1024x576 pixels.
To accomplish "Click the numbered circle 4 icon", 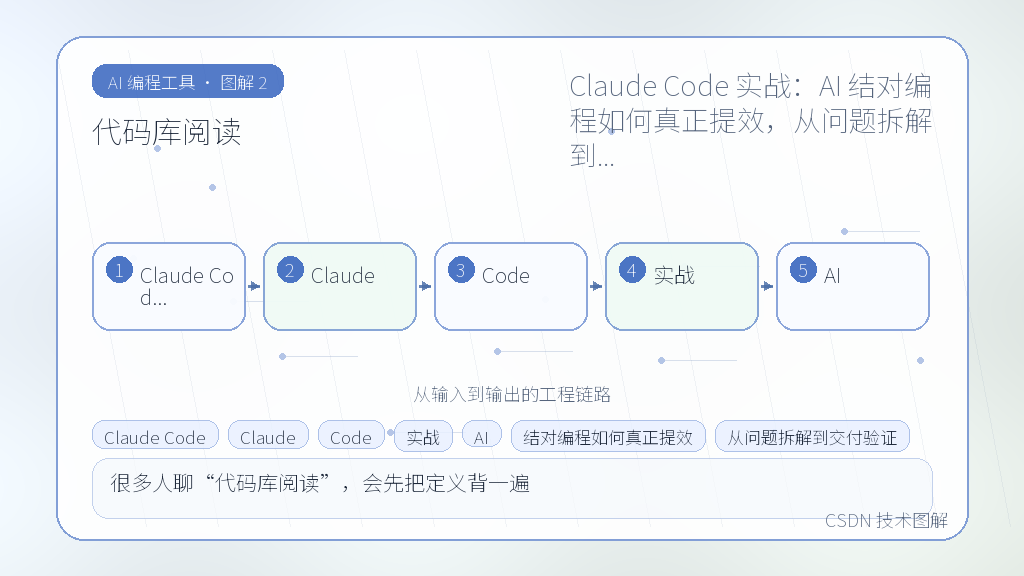I will click(x=632, y=270).
